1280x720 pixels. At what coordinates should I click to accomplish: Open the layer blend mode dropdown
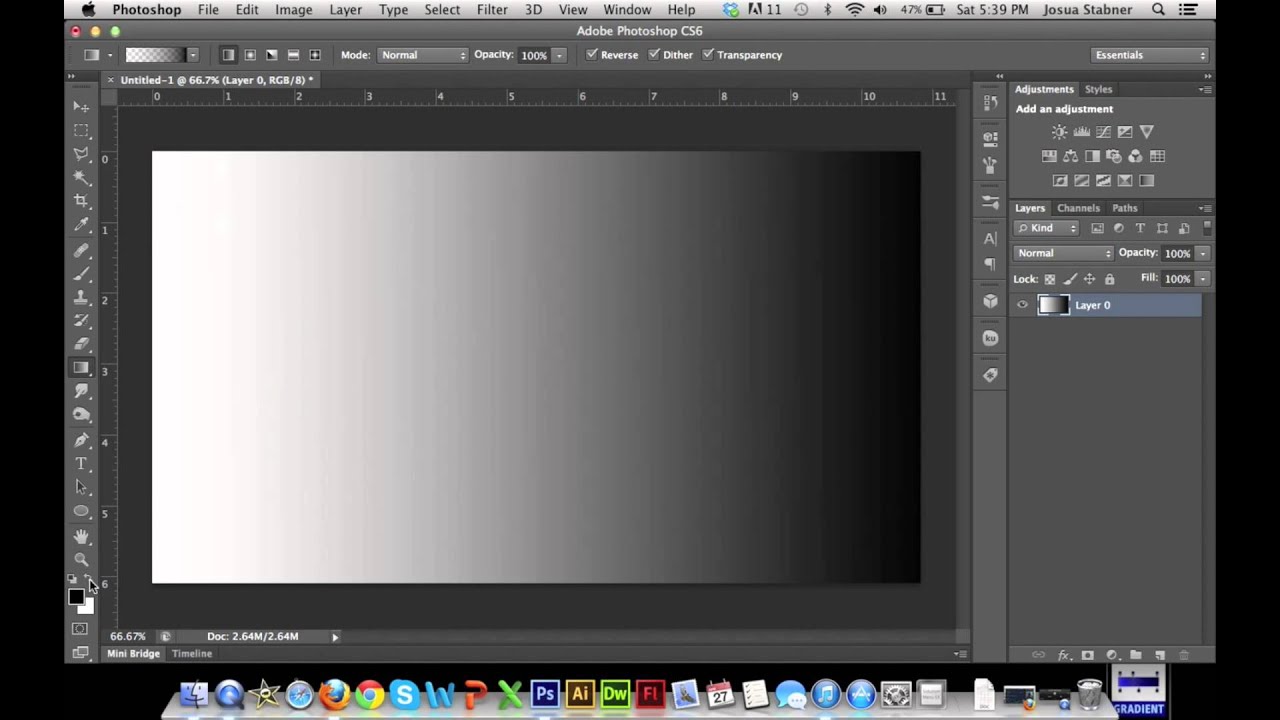(1063, 253)
